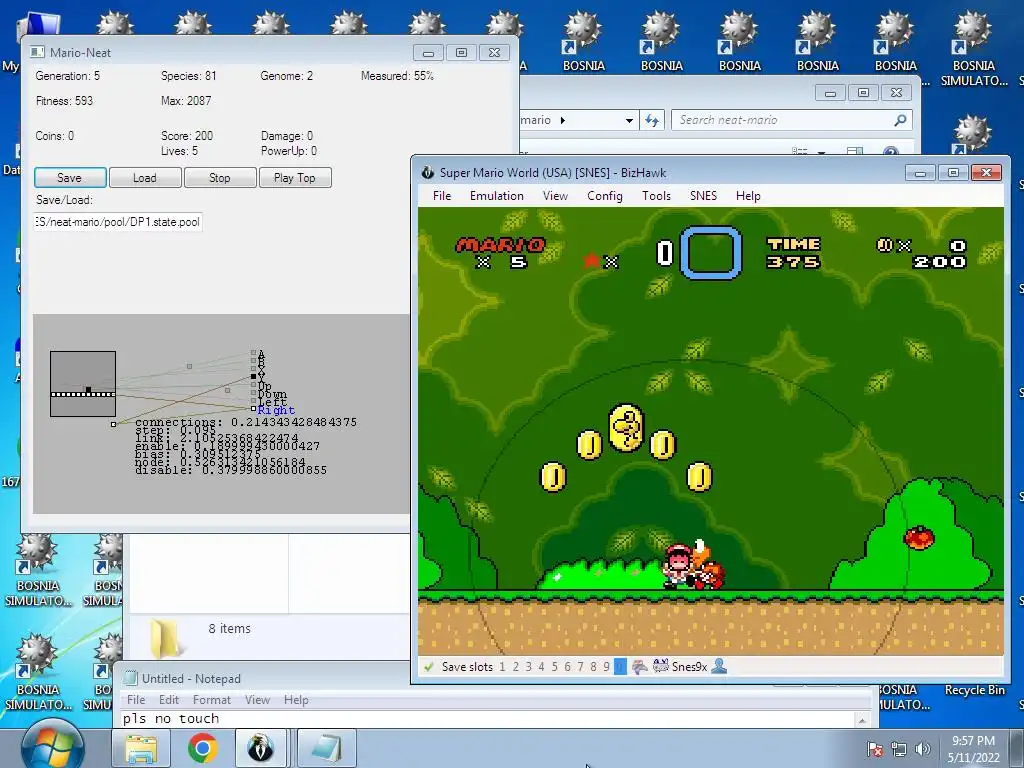
Task: Open the View menu in Notepad
Action: pos(257,699)
